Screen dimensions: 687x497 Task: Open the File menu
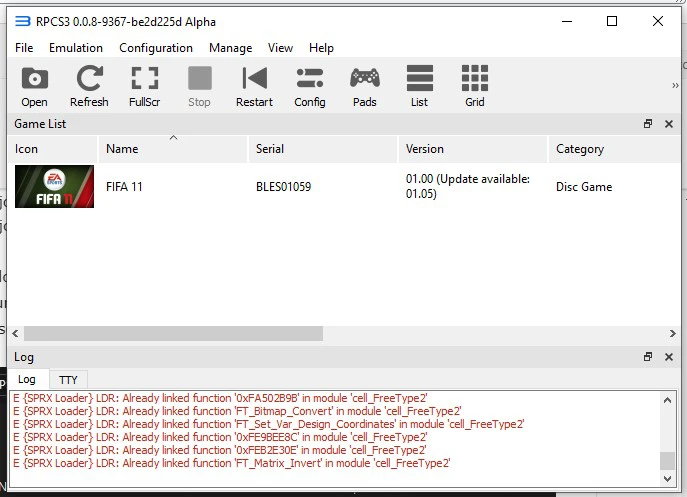[24, 48]
